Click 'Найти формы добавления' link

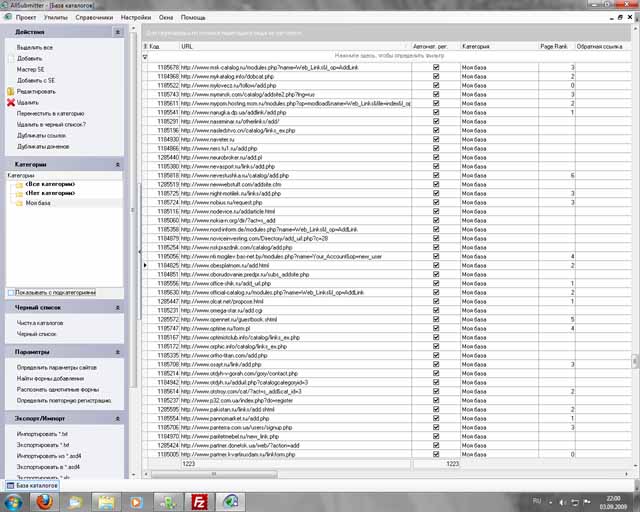50,378
